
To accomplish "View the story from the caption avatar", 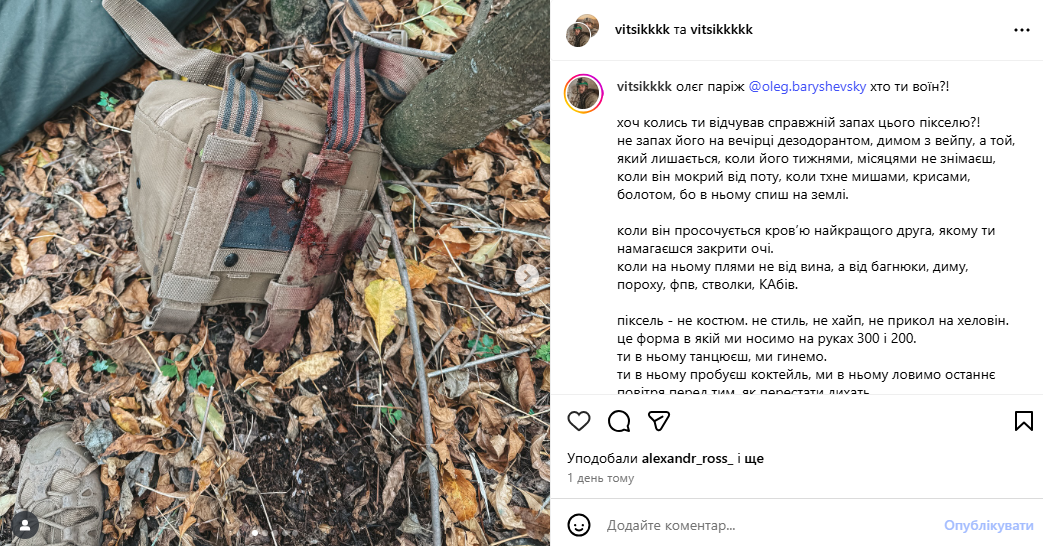I will pyautogui.click(x=583, y=92).
